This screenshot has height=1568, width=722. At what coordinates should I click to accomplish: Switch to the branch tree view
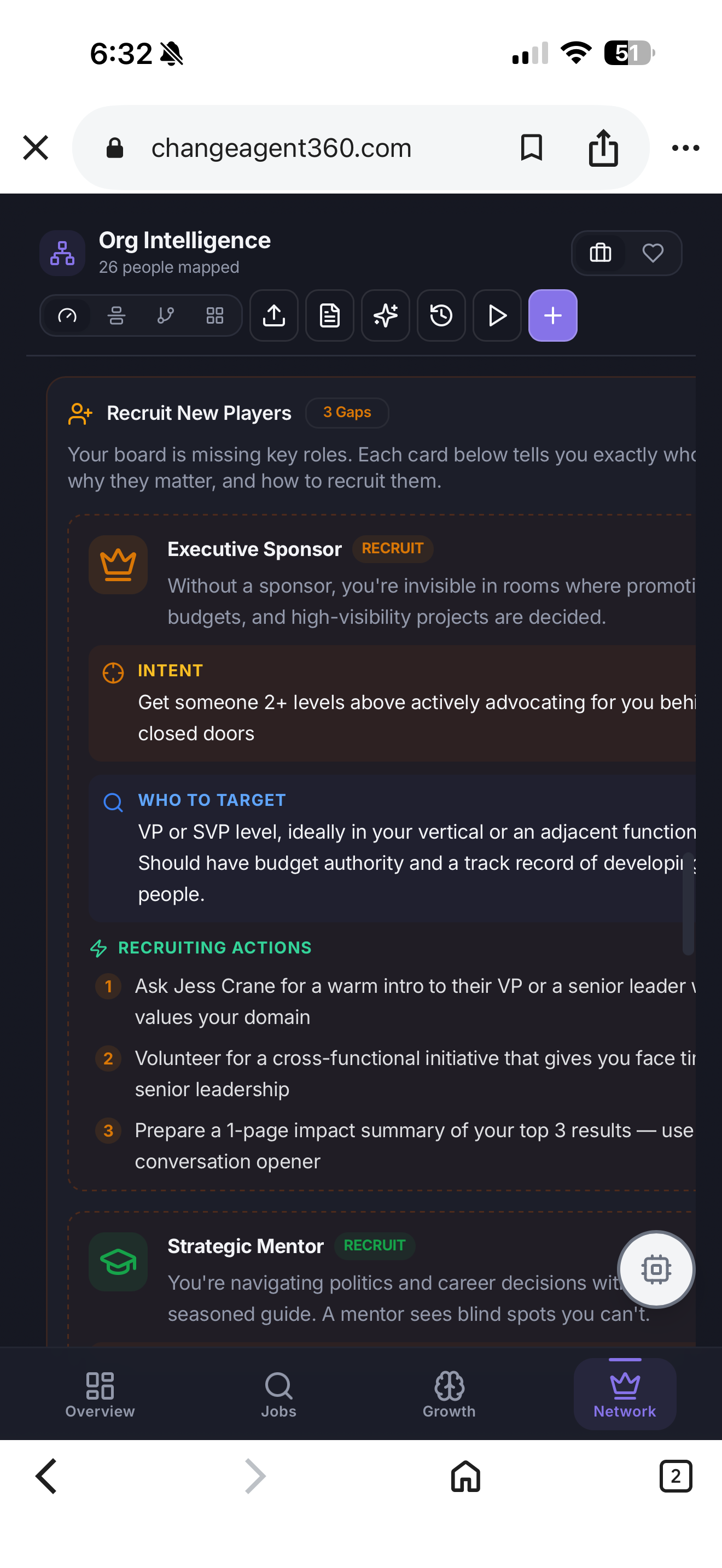tap(166, 315)
